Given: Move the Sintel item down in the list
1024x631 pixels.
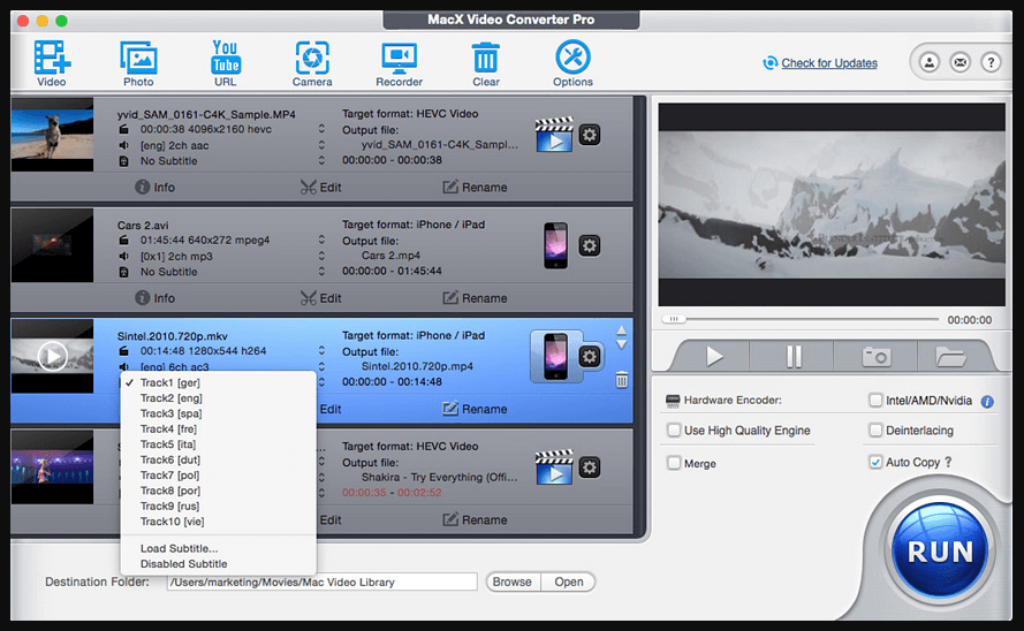Looking at the screenshot, I should click(x=622, y=344).
